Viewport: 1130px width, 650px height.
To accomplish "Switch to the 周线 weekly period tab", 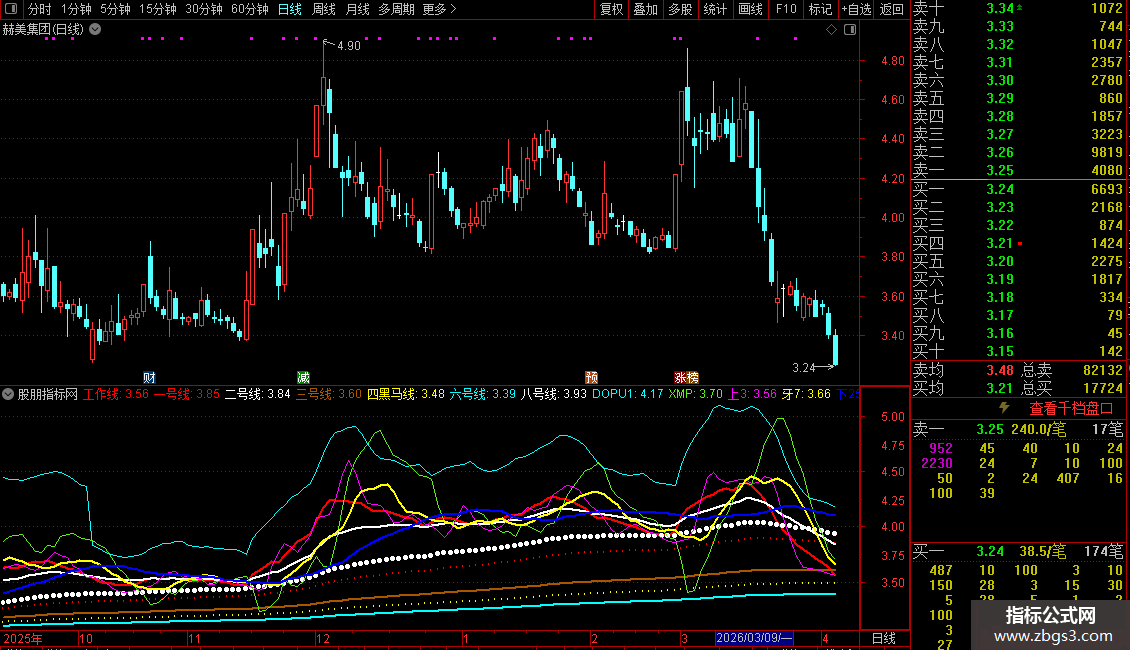I will pyautogui.click(x=324, y=9).
